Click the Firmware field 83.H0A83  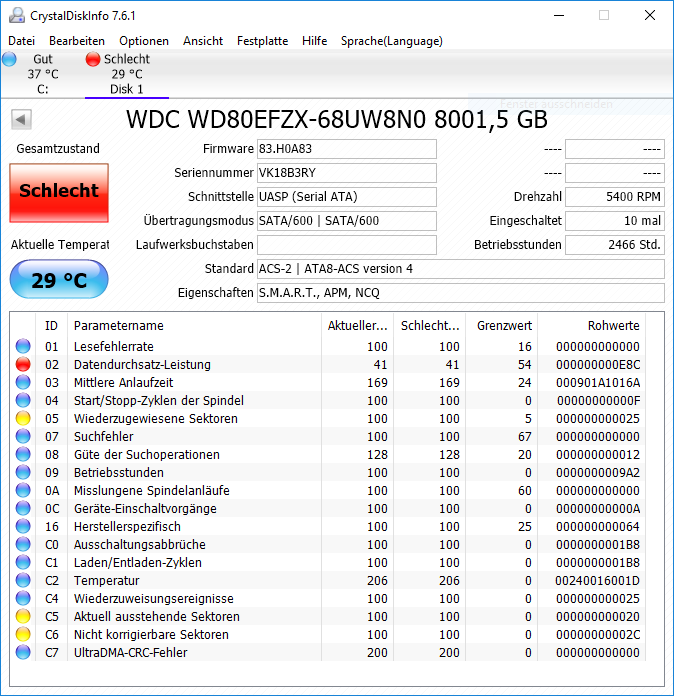[347, 149]
